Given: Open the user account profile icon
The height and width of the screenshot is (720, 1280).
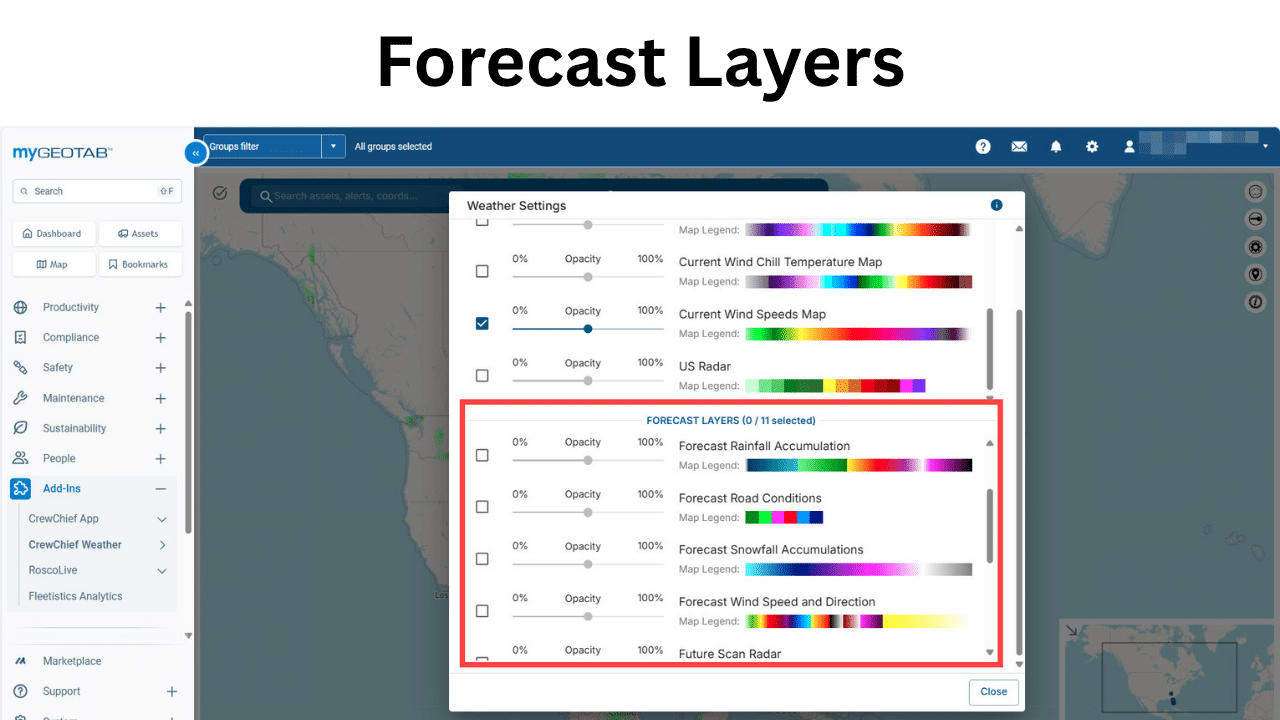Looking at the screenshot, I should coord(1129,146).
